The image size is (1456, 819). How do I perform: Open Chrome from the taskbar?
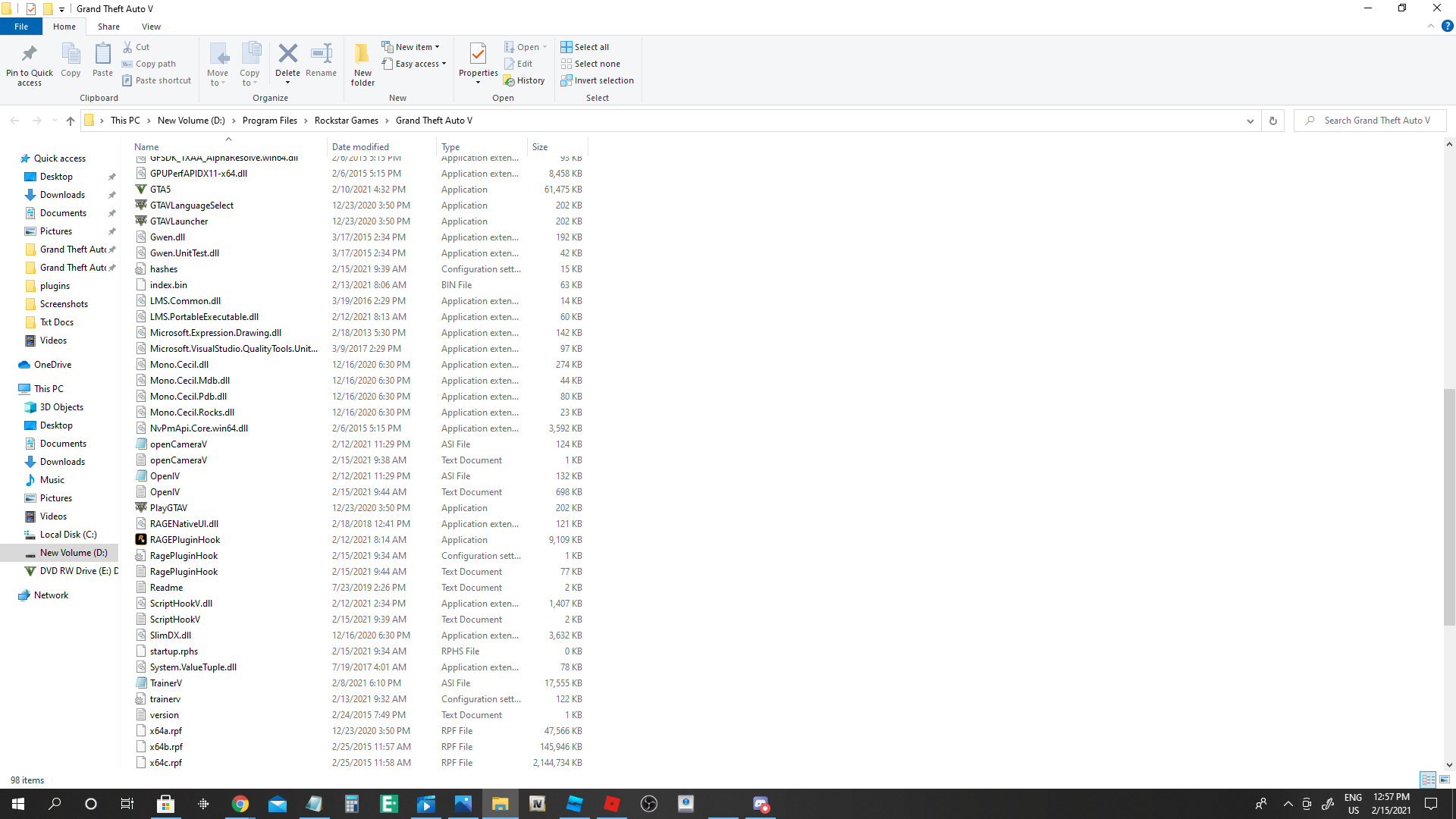click(x=240, y=804)
